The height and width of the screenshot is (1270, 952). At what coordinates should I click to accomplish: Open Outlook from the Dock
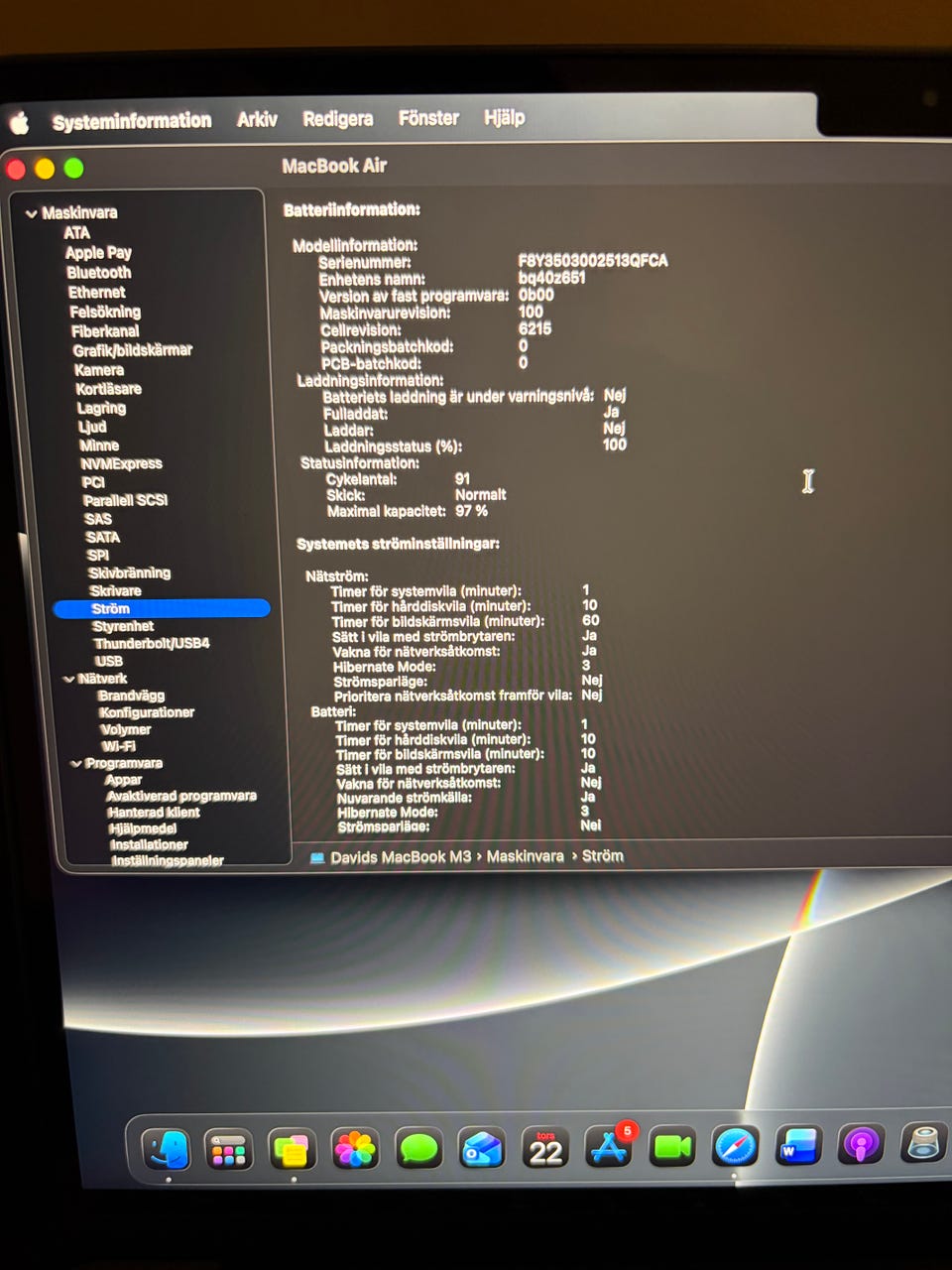pyautogui.click(x=482, y=1149)
